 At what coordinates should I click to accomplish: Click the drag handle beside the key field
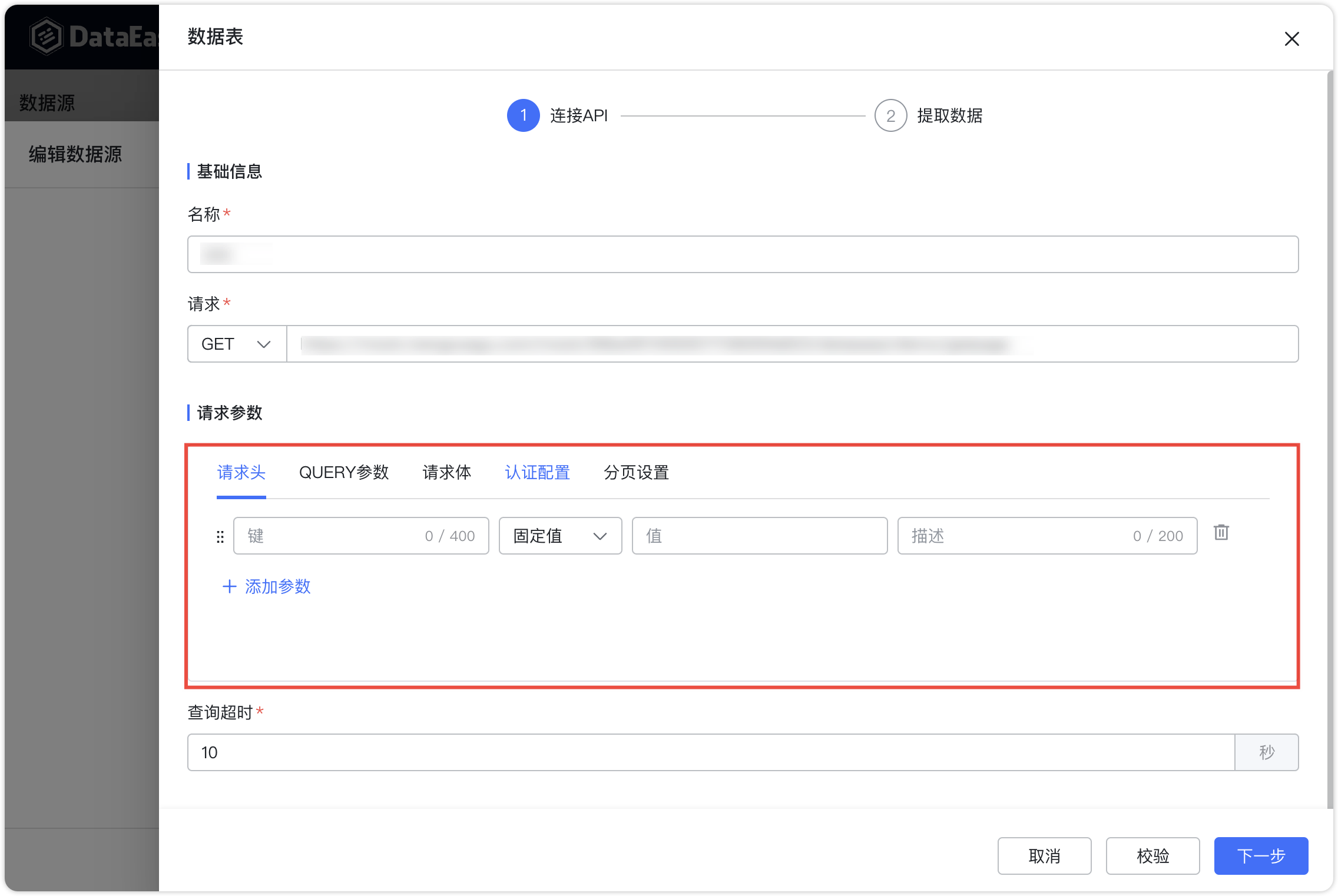[x=220, y=536]
